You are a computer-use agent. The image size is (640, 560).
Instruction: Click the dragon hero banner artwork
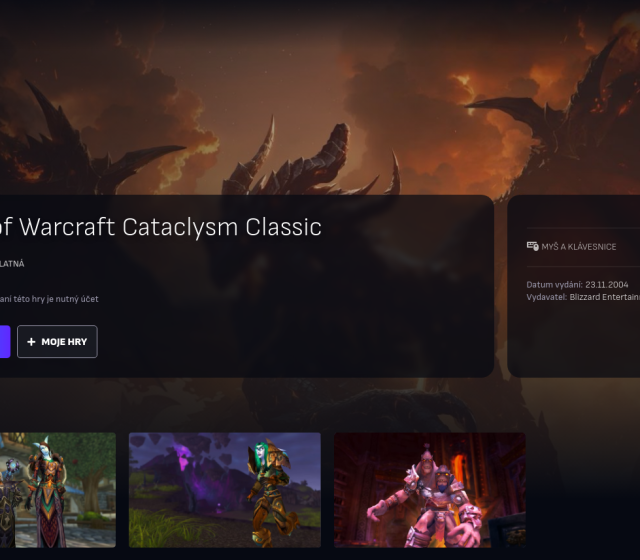(x=320, y=98)
